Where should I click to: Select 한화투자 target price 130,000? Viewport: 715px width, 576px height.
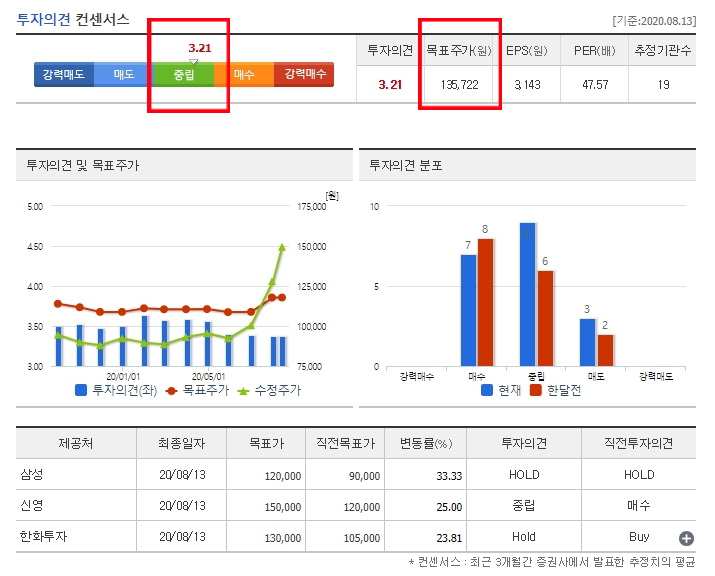point(283,538)
